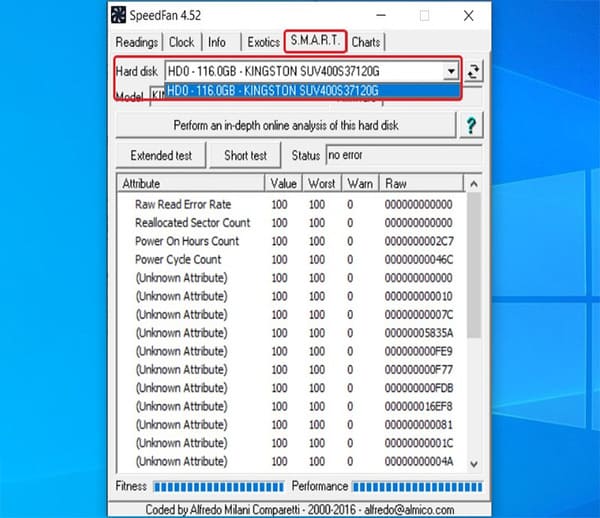The image size is (600, 518).
Task: Sort by the Raw column header
Action: 421,183
